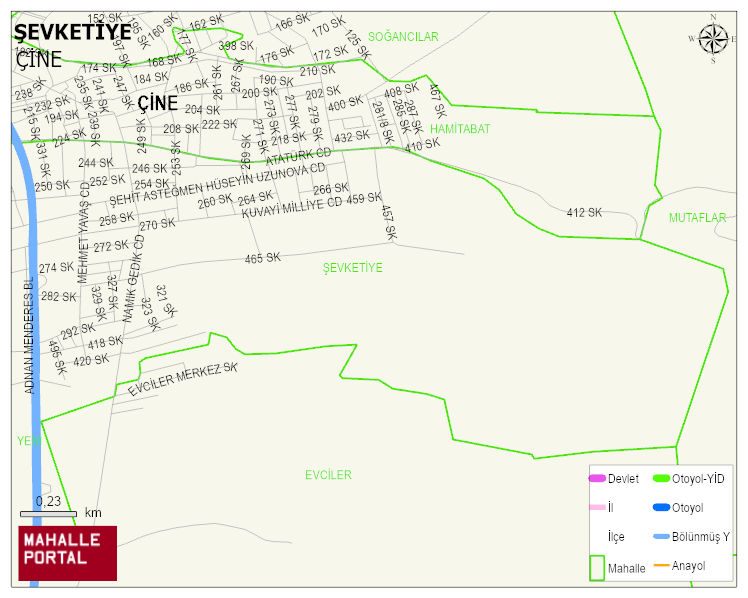Click the compass rose icon
The image size is (748, 598).
714,39
